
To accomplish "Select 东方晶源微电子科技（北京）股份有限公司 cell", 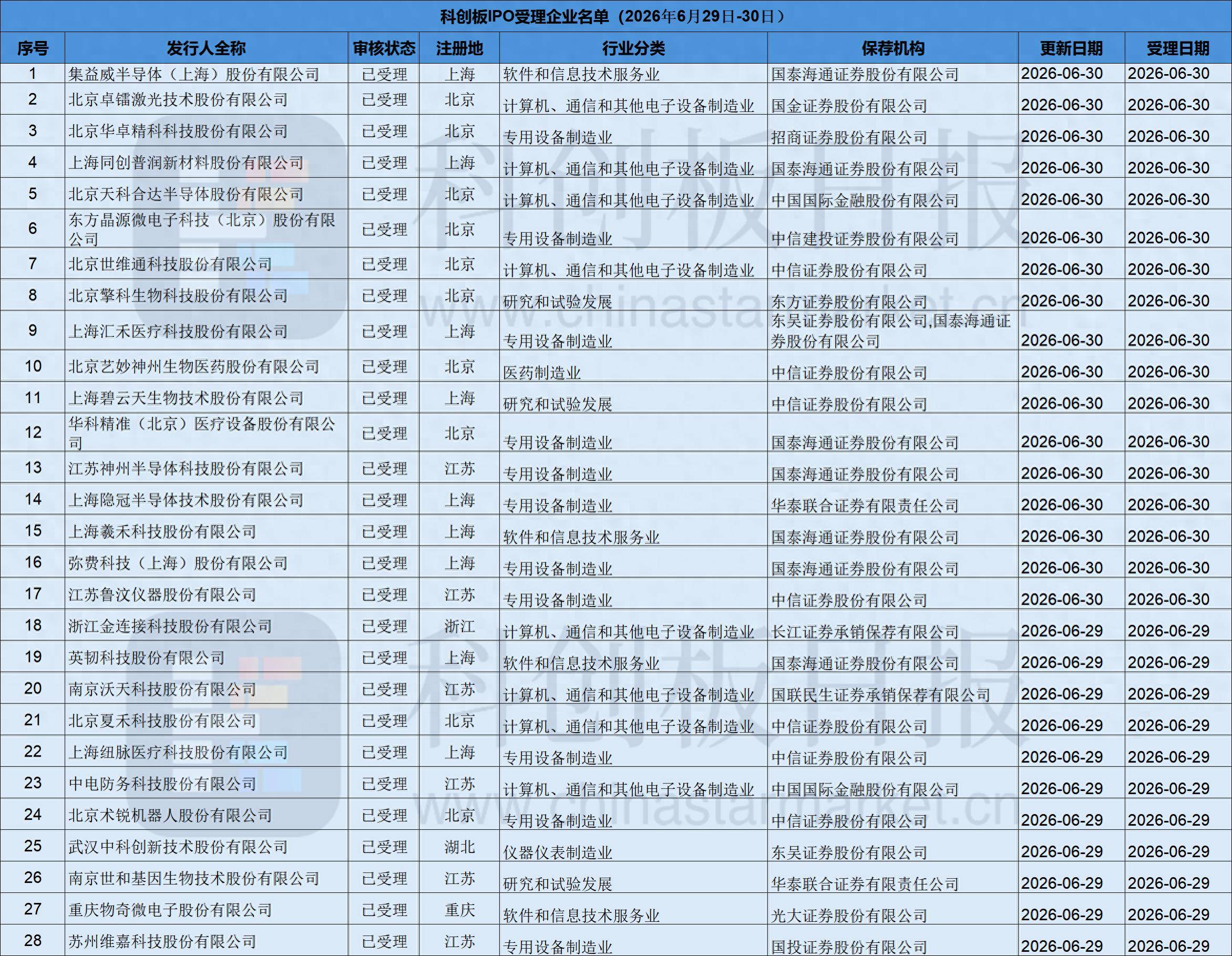I will (206, 229).
